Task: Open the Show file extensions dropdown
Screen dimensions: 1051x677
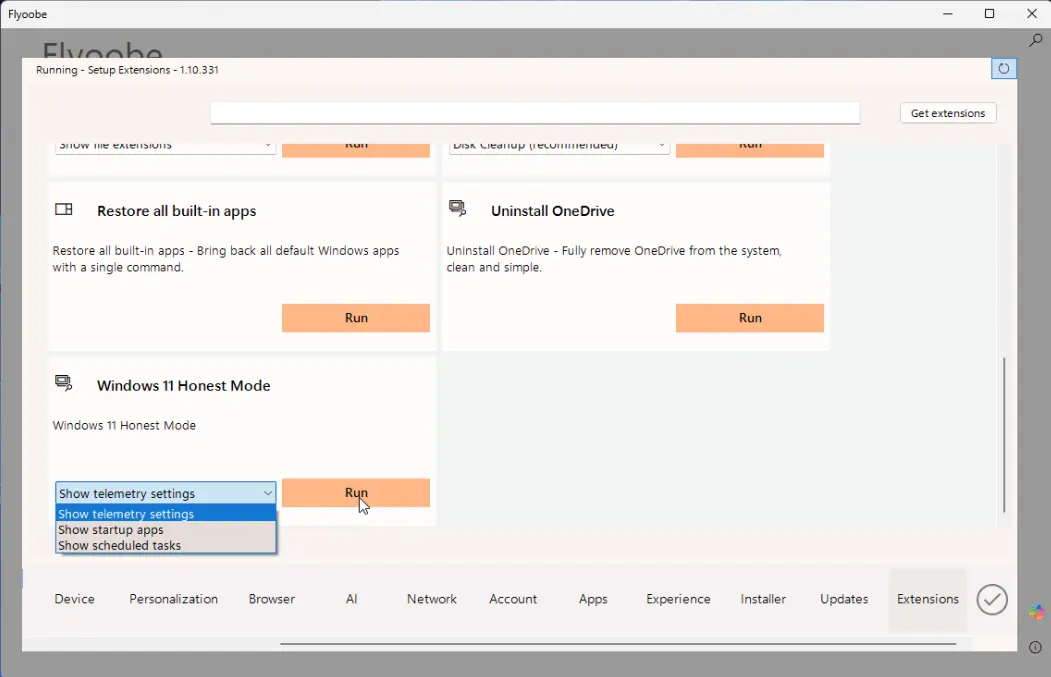Action: (166, 147)
